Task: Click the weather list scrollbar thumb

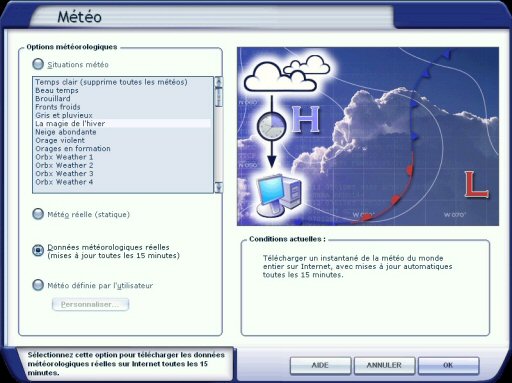Action: click(219, 97)
